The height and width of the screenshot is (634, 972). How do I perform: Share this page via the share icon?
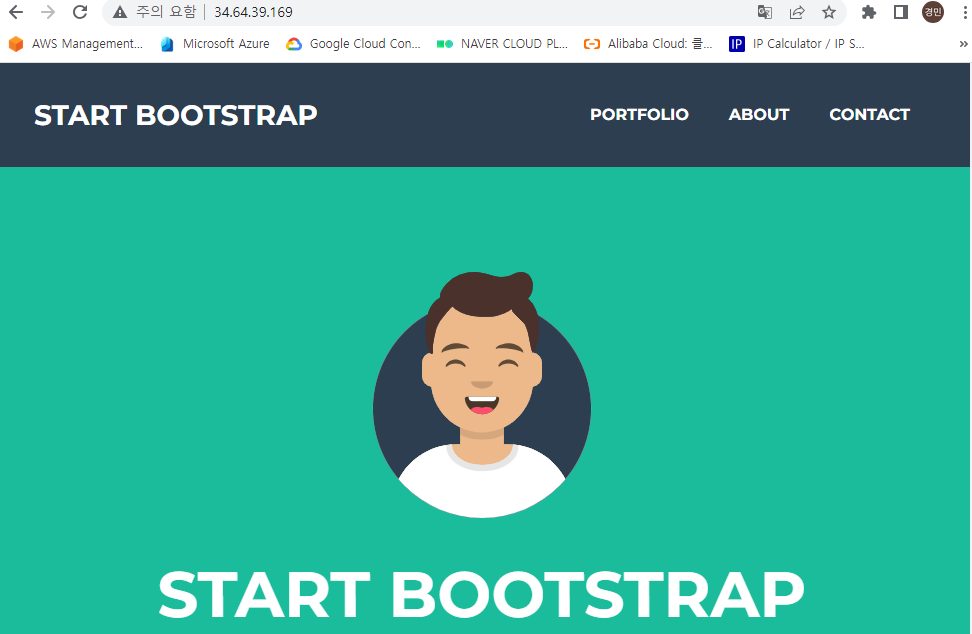(x=797, y=12)
